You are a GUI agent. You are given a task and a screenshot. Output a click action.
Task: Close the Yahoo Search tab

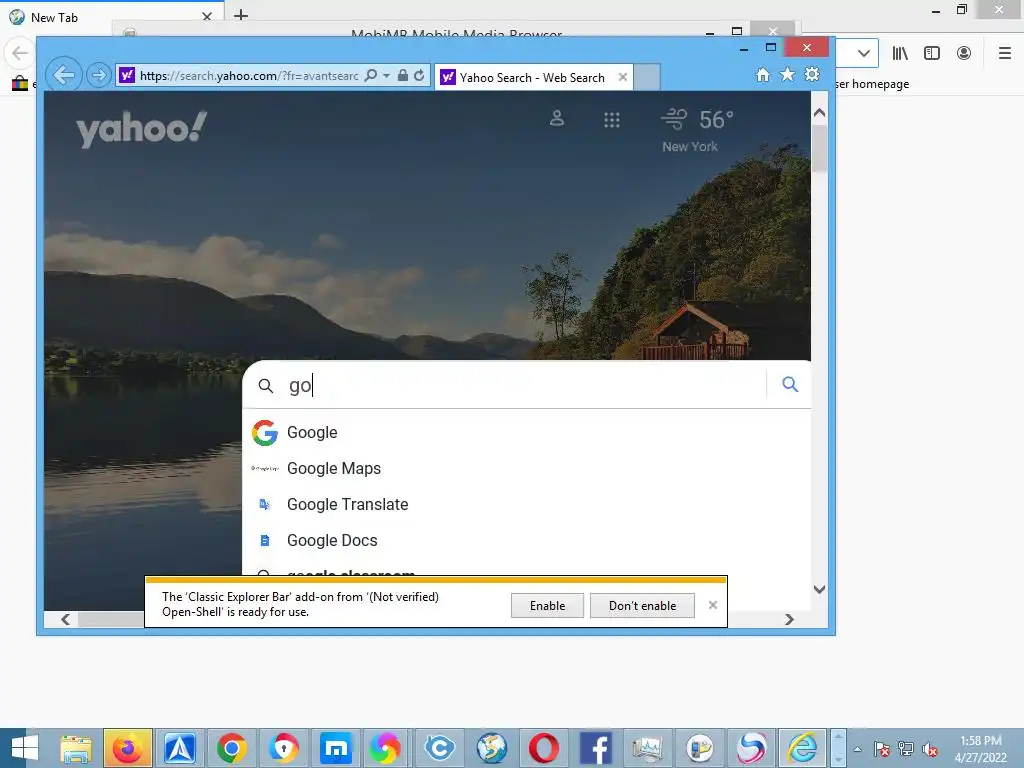[622, 77]
